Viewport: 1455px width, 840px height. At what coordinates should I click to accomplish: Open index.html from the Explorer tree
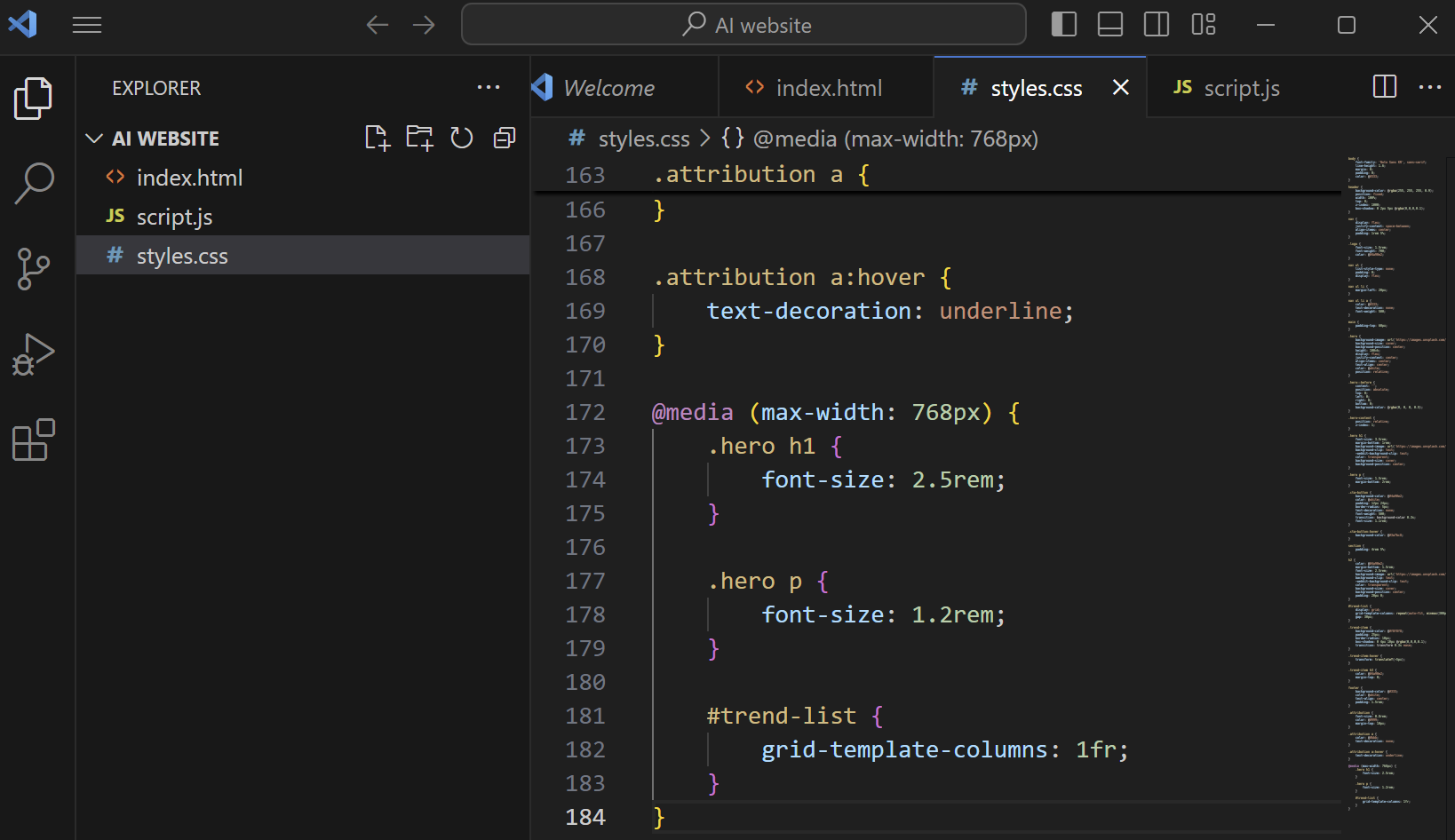coord(303,178)
